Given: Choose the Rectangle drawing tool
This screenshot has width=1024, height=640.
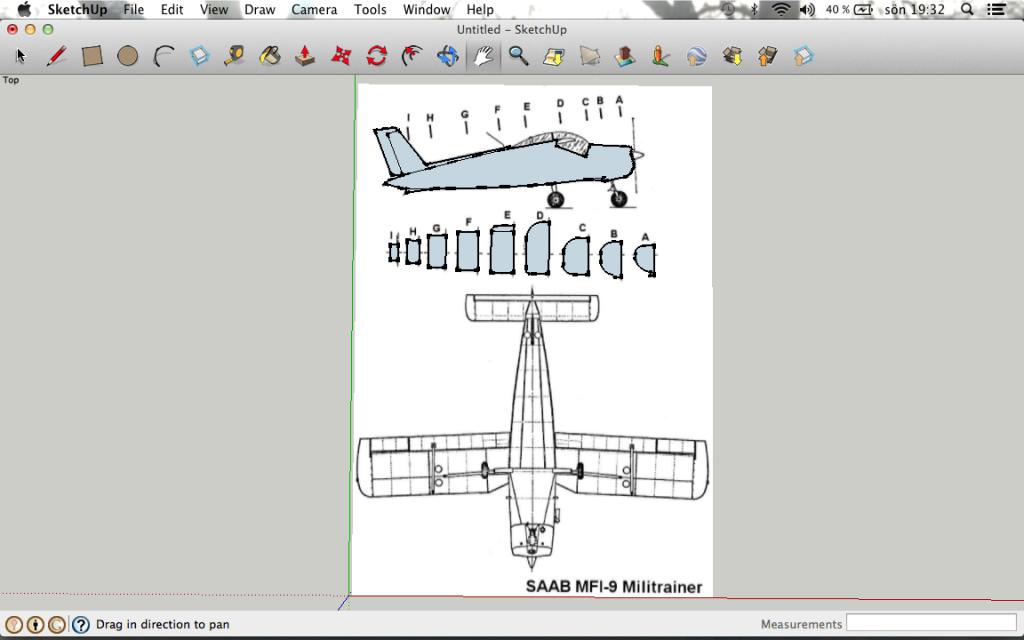Looking at the screenshot, I should 92,56.
